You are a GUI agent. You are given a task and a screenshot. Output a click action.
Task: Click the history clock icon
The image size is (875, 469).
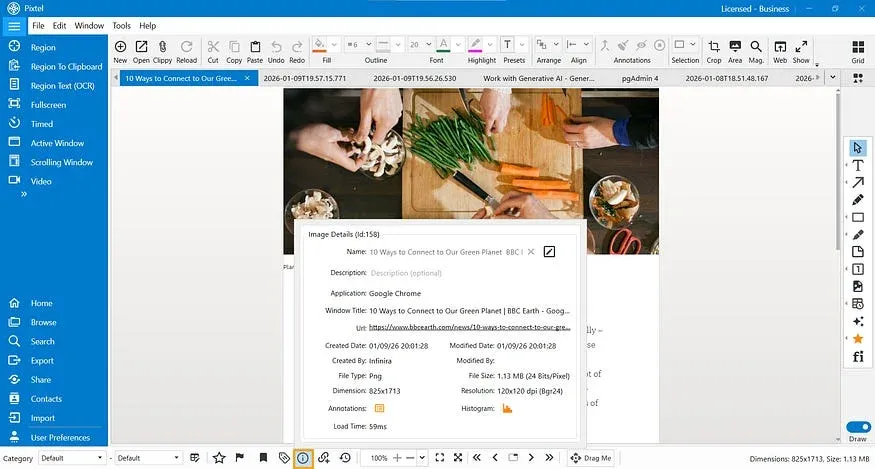(x=345, y=458)
